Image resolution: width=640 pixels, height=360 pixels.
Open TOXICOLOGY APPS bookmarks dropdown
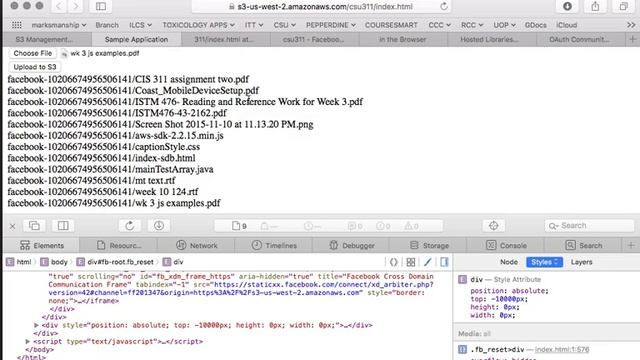[198, 25]
